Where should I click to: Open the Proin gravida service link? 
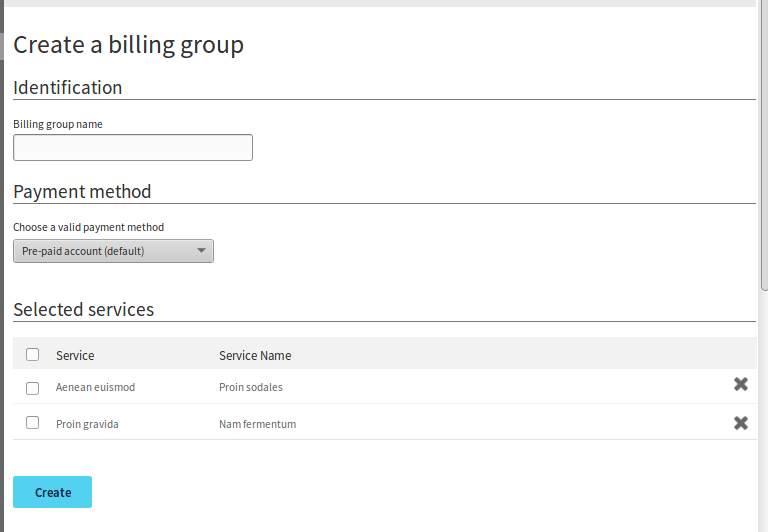click(87, 424)
